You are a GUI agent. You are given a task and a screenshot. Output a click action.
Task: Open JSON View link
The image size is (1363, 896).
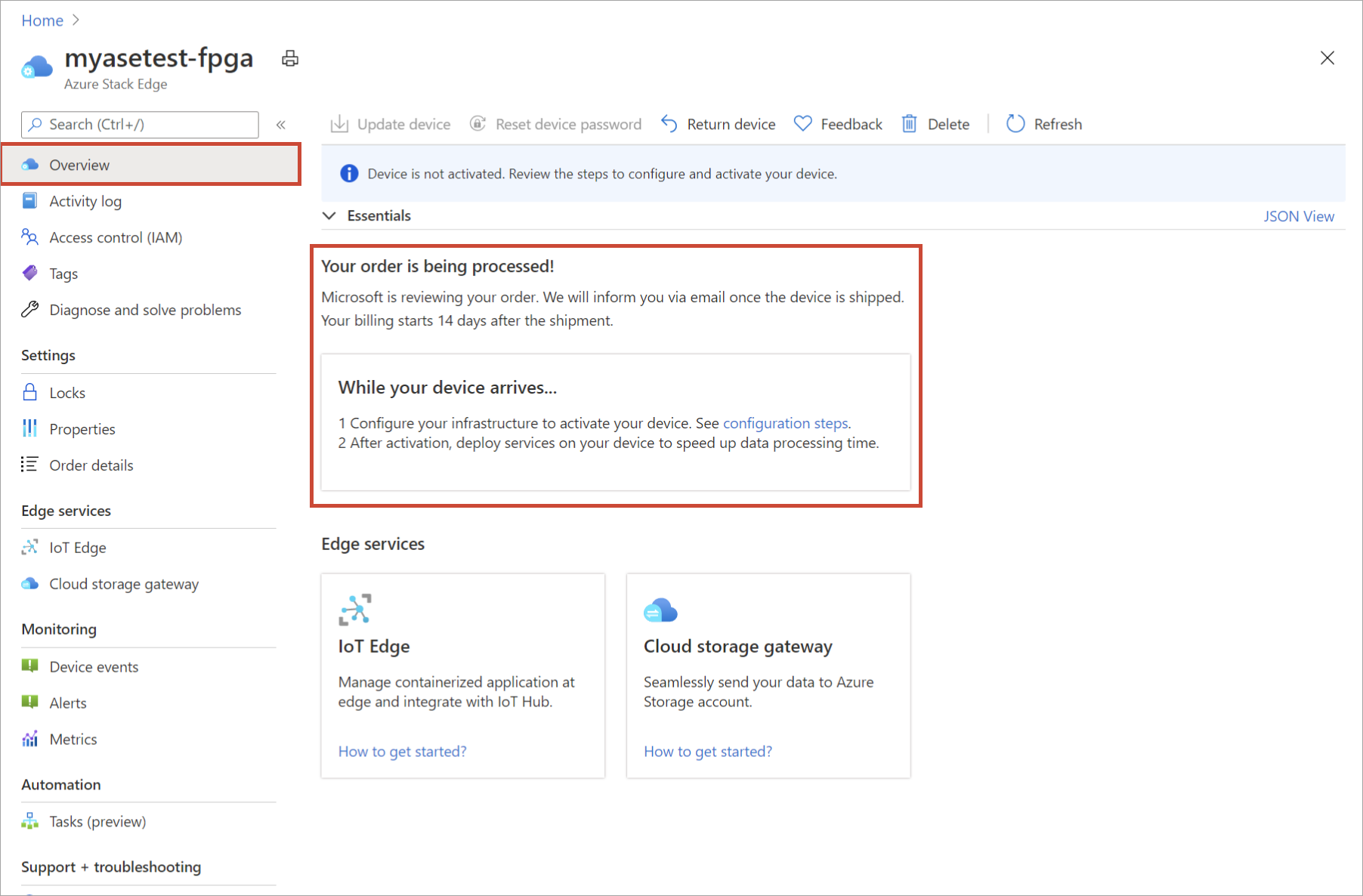click(x=1298, y=217)
